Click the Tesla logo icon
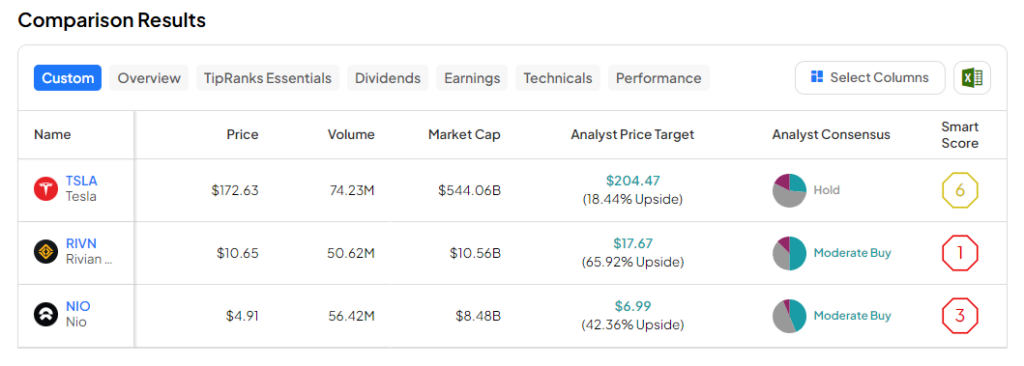The image size is (1024, 366). (46, 190)
